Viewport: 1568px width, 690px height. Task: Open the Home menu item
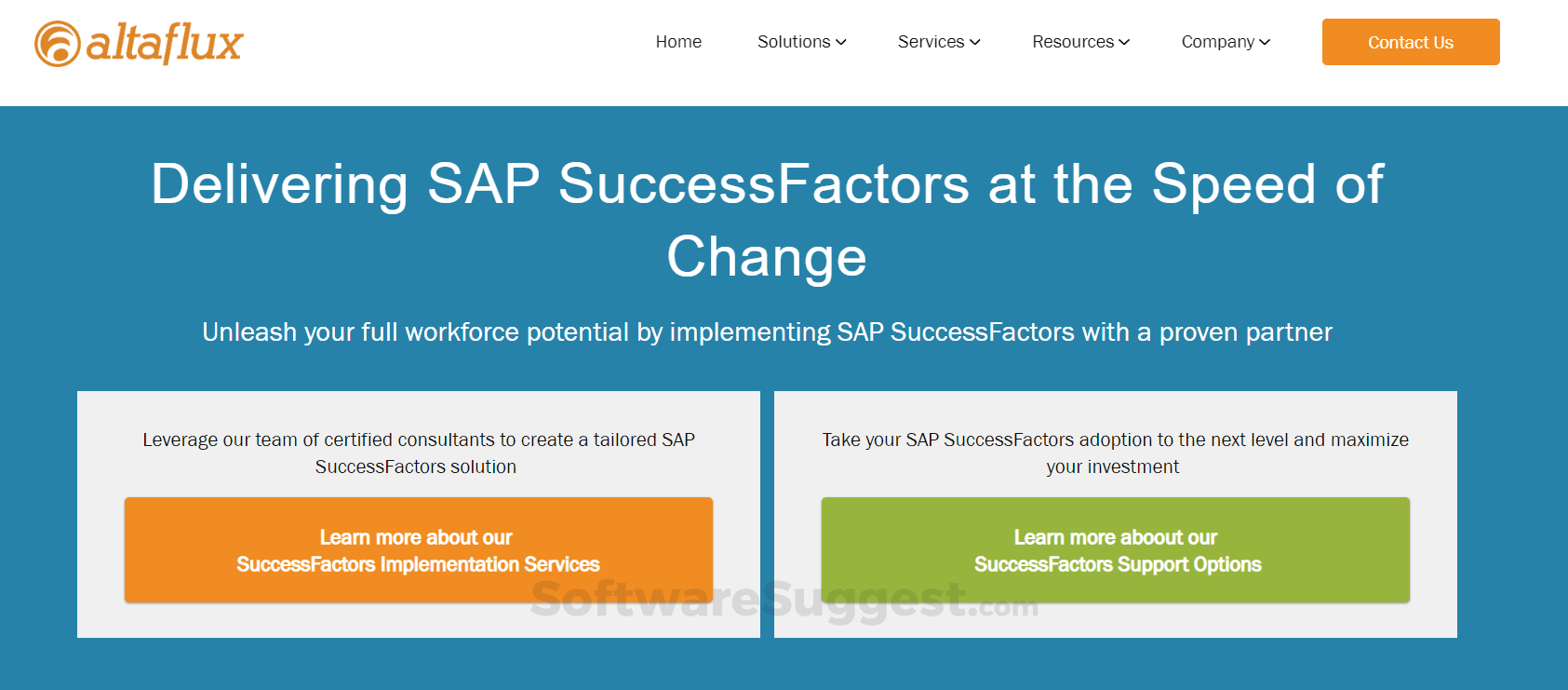(x=678, y=42)
